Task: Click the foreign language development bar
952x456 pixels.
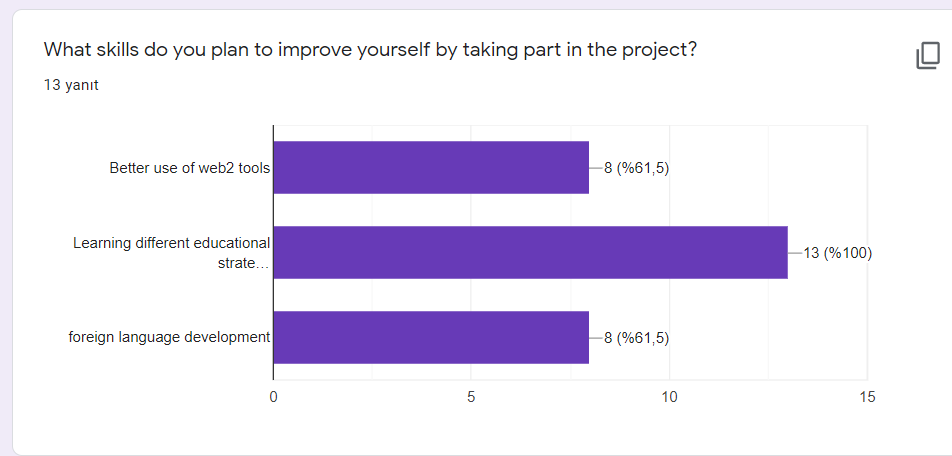Action: 430,337
